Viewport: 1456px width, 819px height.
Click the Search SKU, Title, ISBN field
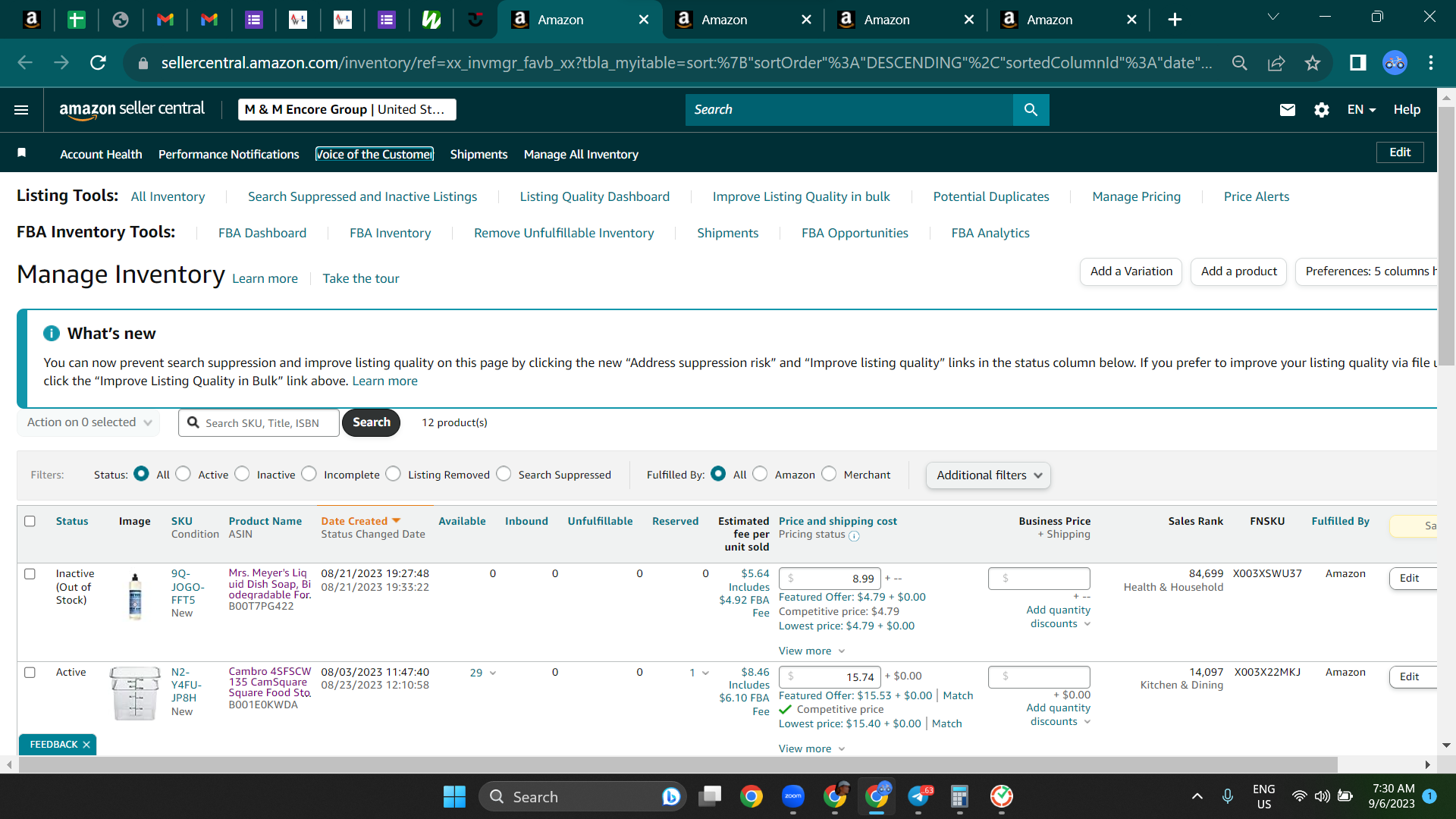click(259, 422)
